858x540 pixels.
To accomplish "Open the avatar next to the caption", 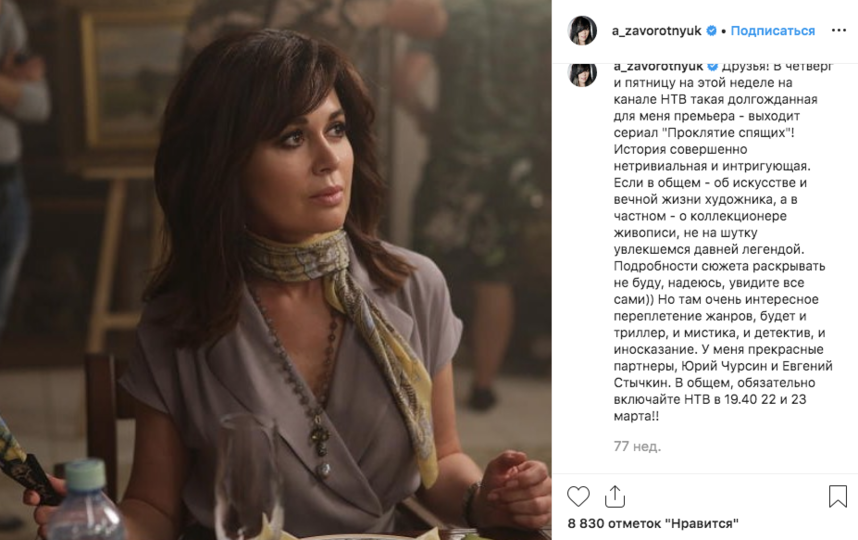I will pyautogui.click(x=582, y=74).
